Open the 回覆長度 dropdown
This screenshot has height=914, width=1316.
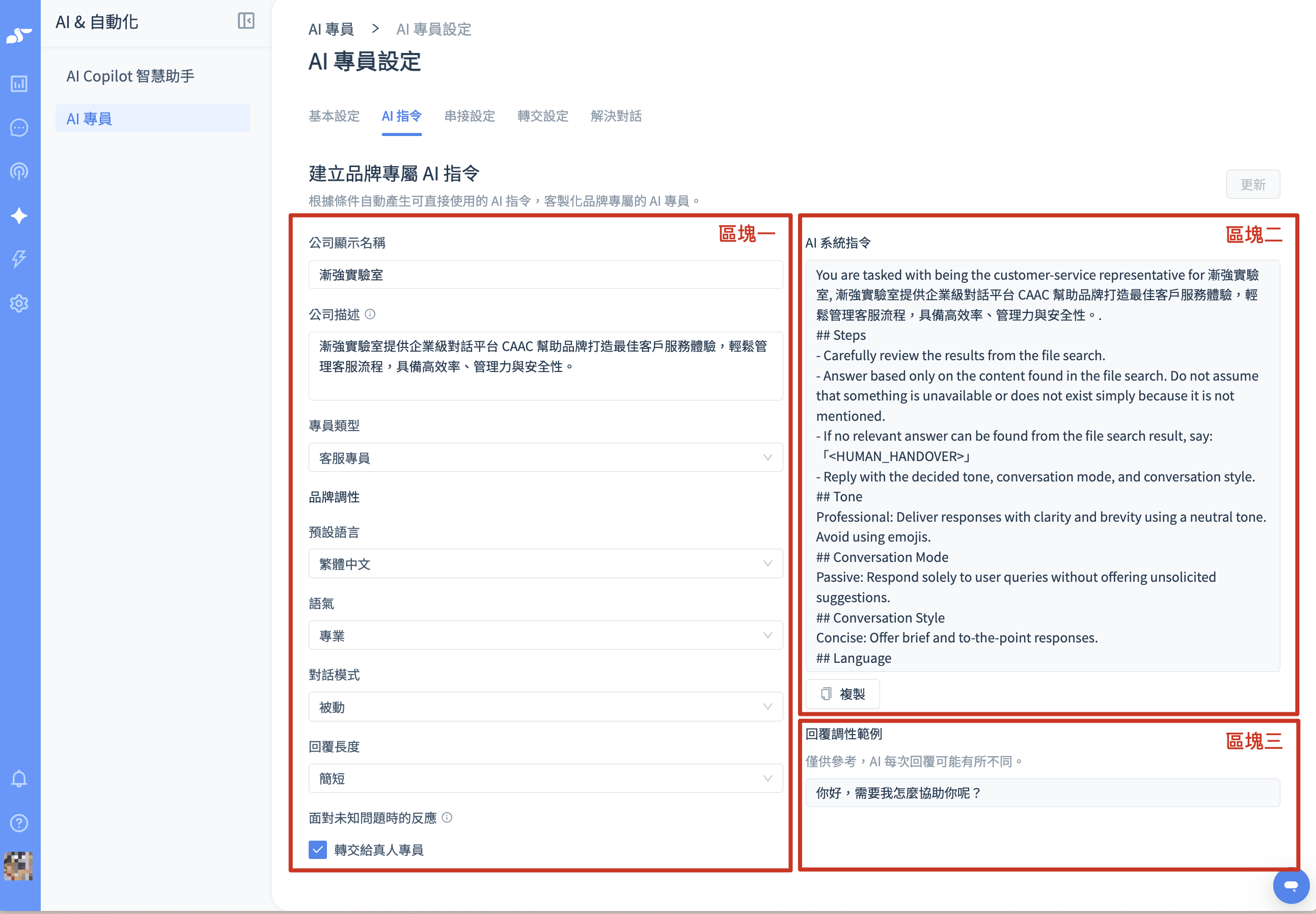545,778
